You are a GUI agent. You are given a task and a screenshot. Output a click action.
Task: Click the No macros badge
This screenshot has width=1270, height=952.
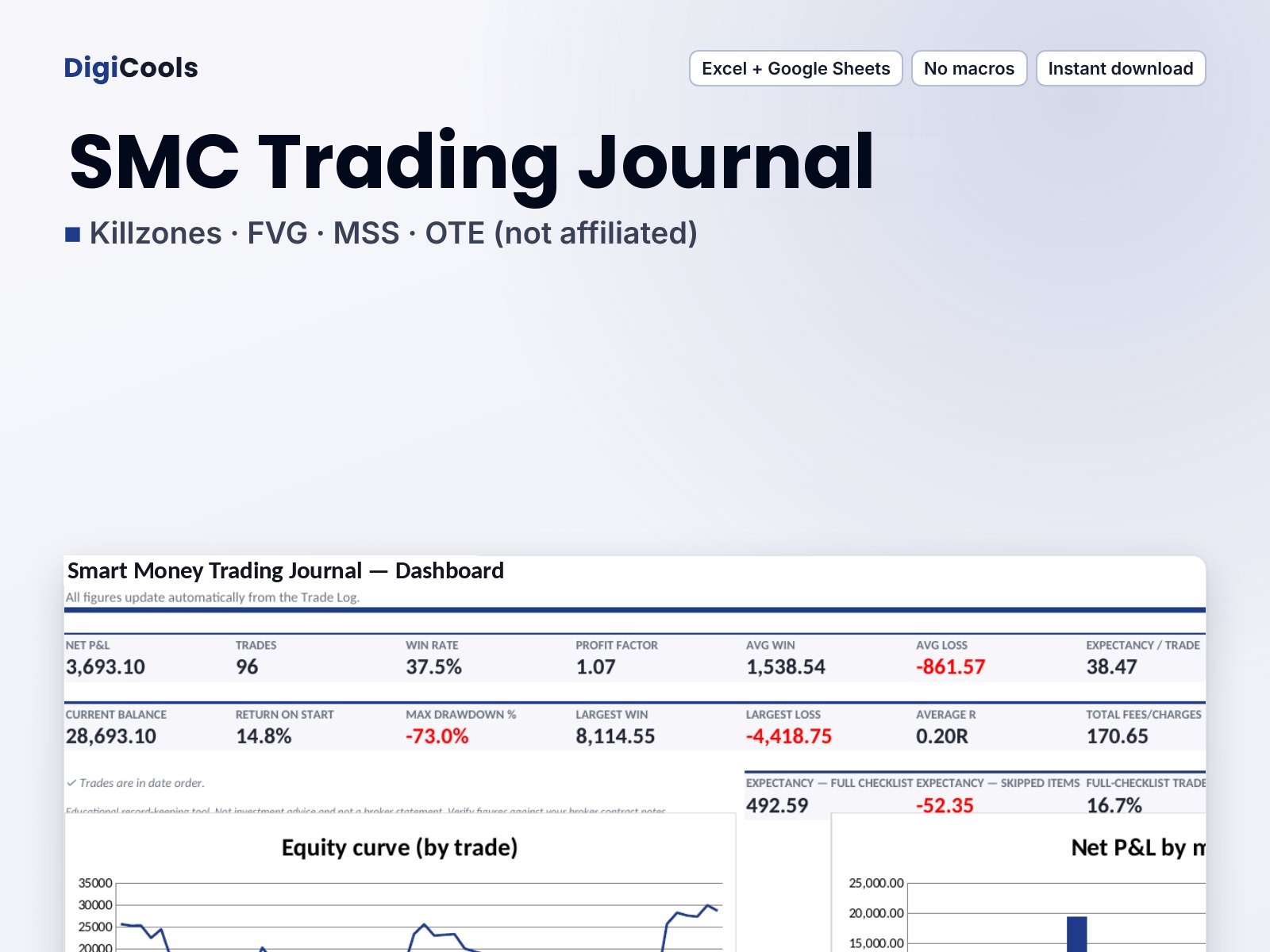coord(969,68)
